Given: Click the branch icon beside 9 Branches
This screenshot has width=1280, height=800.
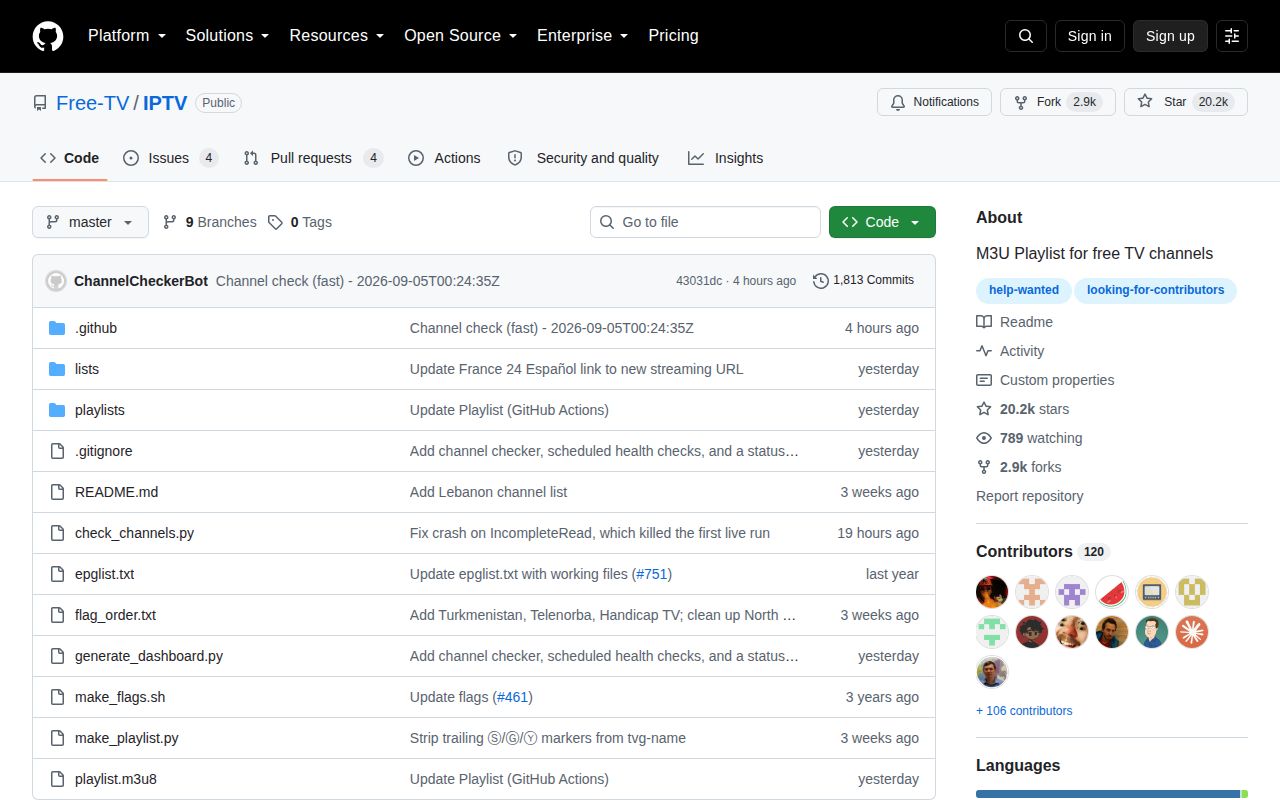Looking at the screenshot, I should (170, 222).
